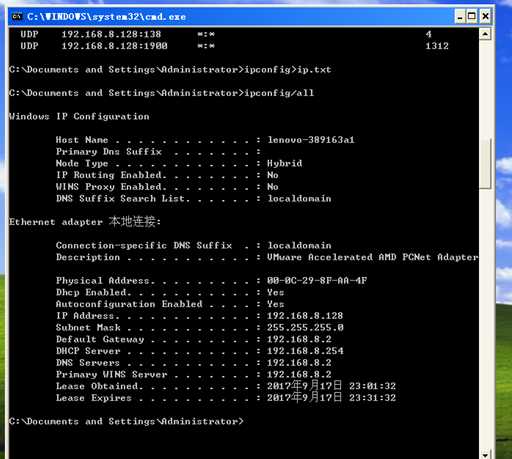Click the Node Type value Hybrid

point(285,163)
